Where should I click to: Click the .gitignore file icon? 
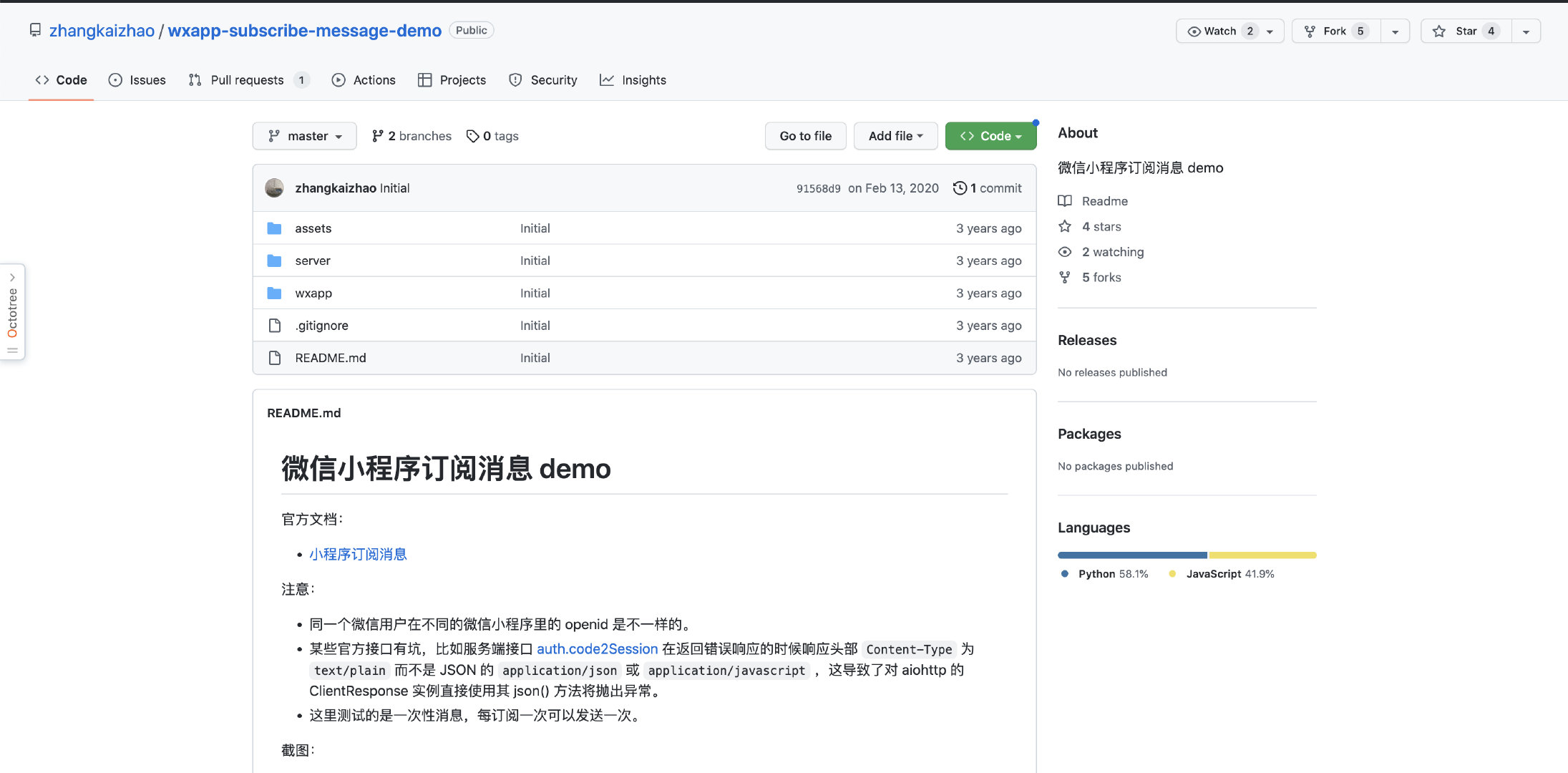pos(274,326)
